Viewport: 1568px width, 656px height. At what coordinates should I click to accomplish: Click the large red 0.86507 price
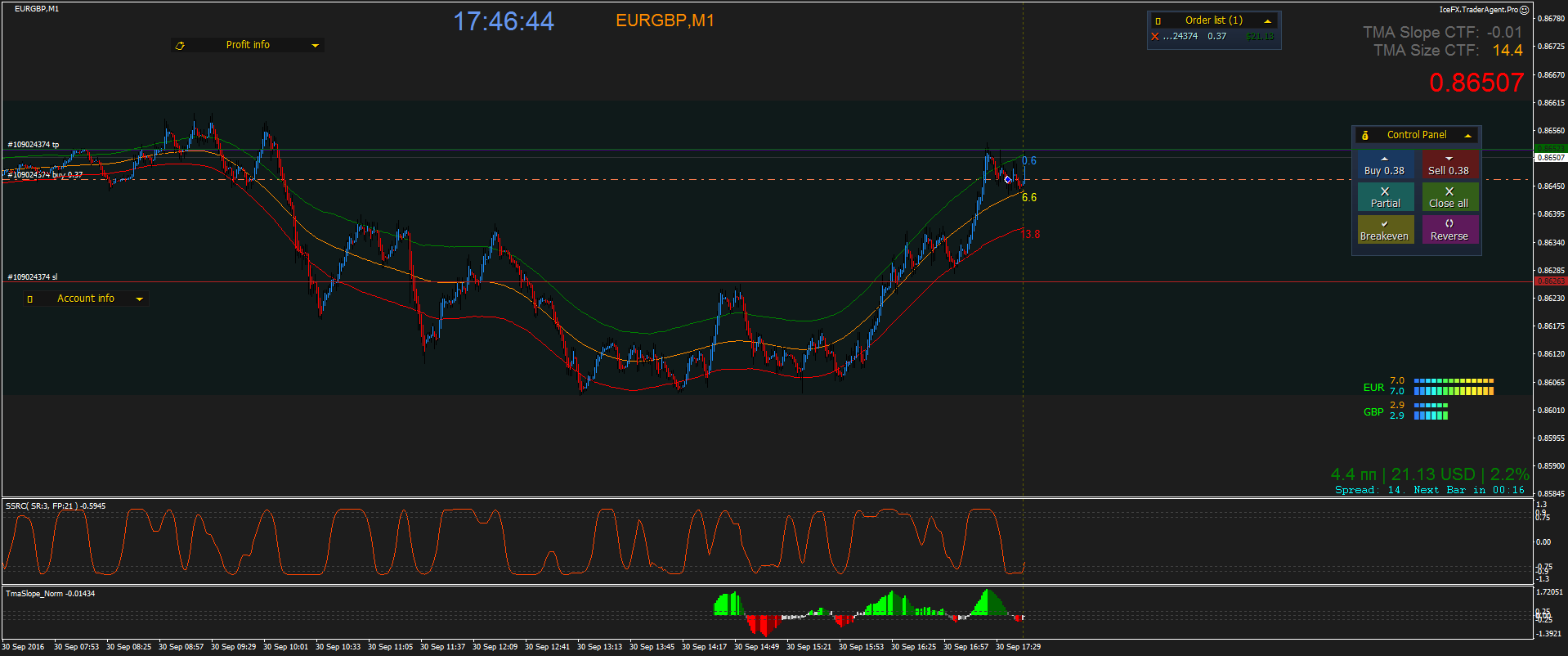(1476, 83)
